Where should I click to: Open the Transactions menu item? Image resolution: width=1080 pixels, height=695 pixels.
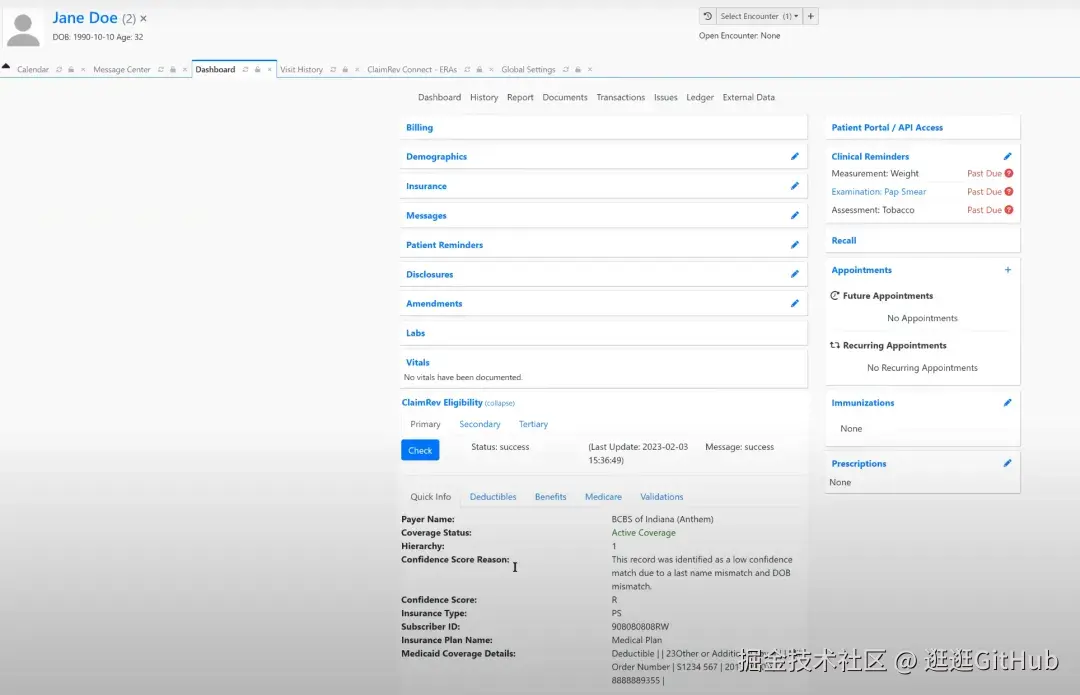[x=621, y=98]
